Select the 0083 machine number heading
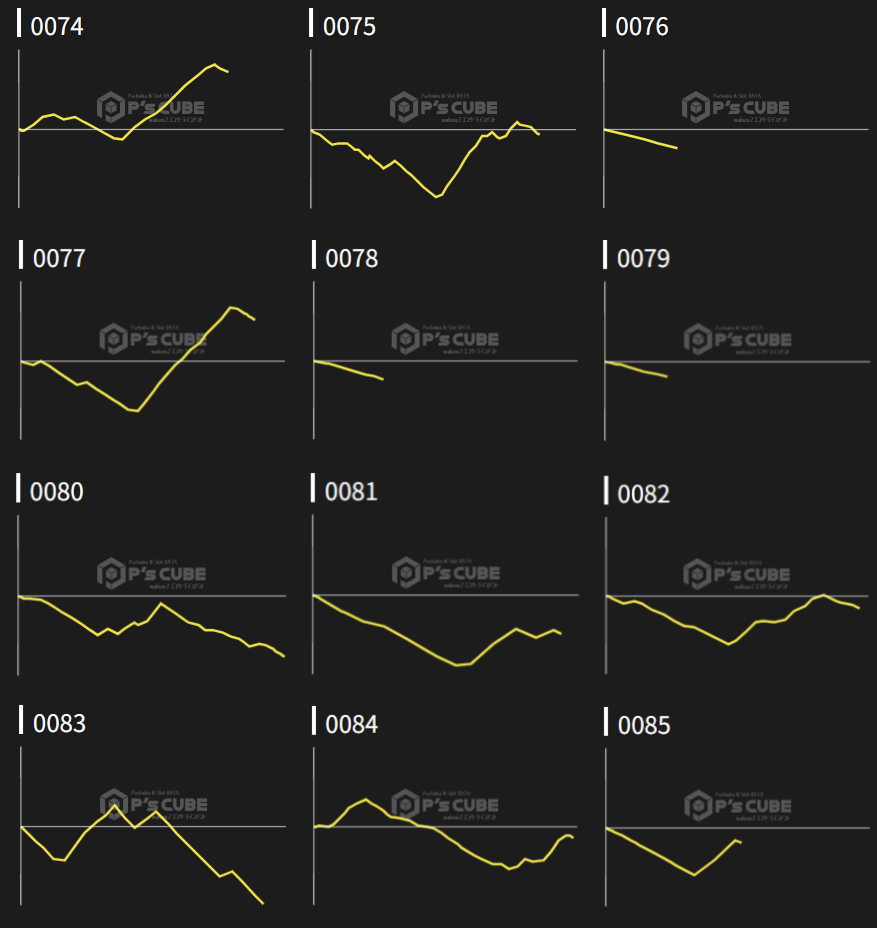This screenshot has height=928, width=877. (59, 724)
